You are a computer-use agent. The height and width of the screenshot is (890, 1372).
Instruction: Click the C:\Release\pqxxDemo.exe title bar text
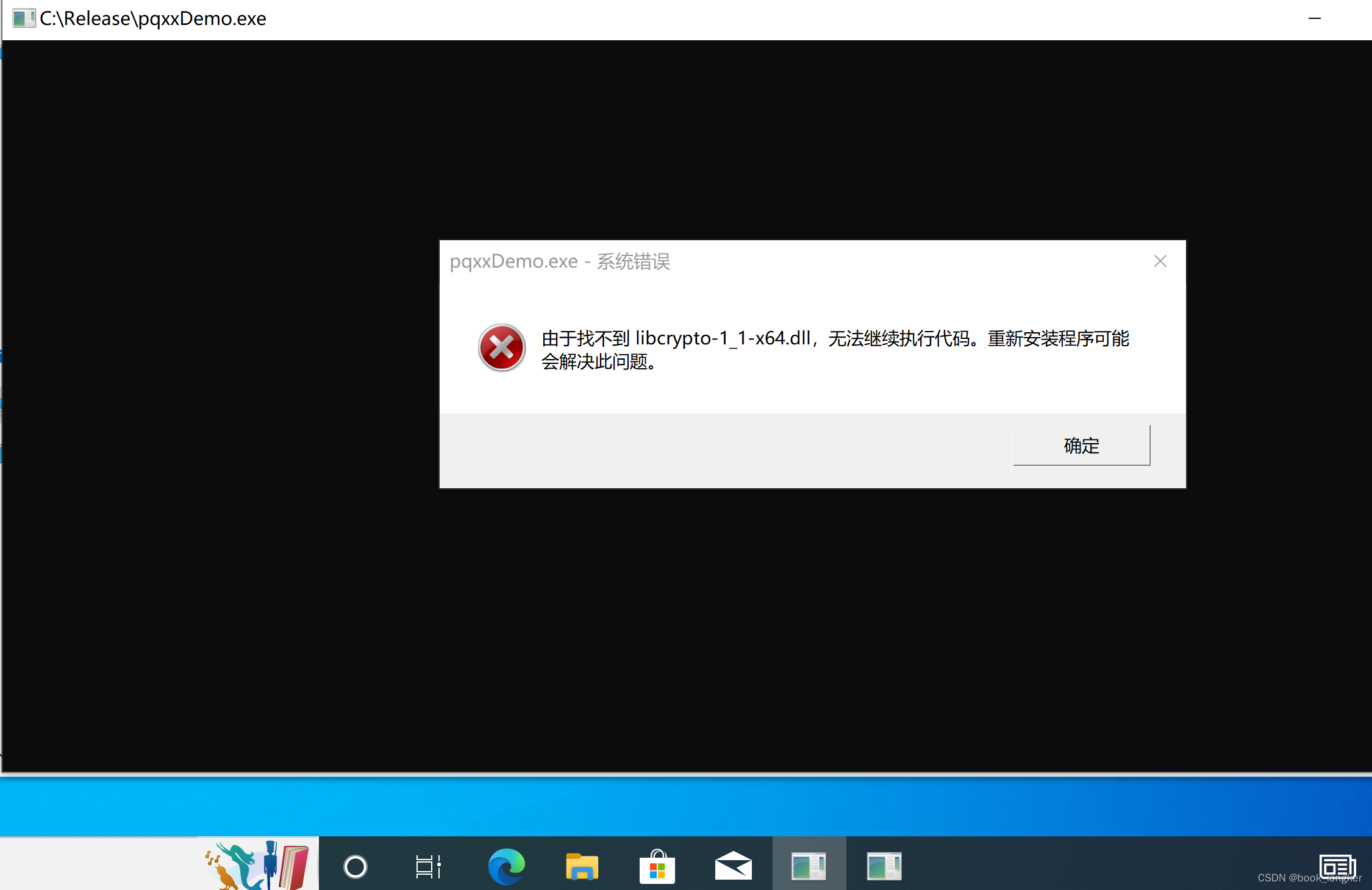point(153,19)
